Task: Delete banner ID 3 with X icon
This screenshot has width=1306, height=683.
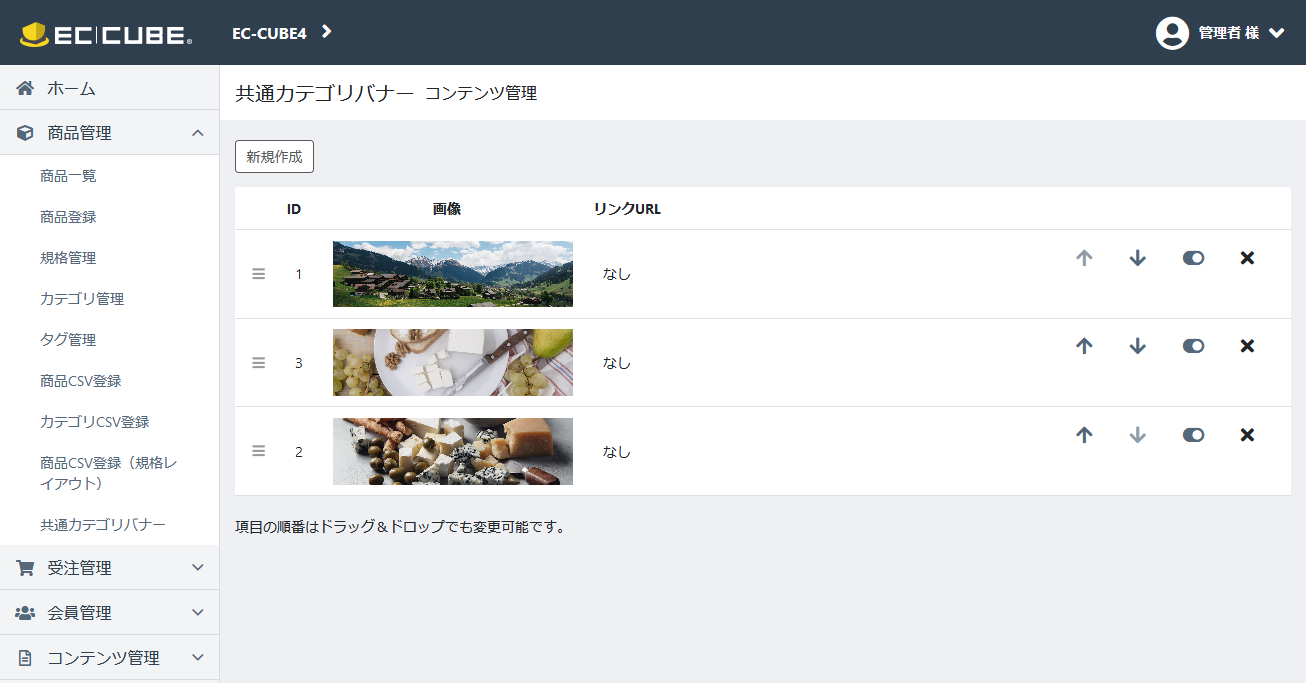Action: pos(1247,346)
